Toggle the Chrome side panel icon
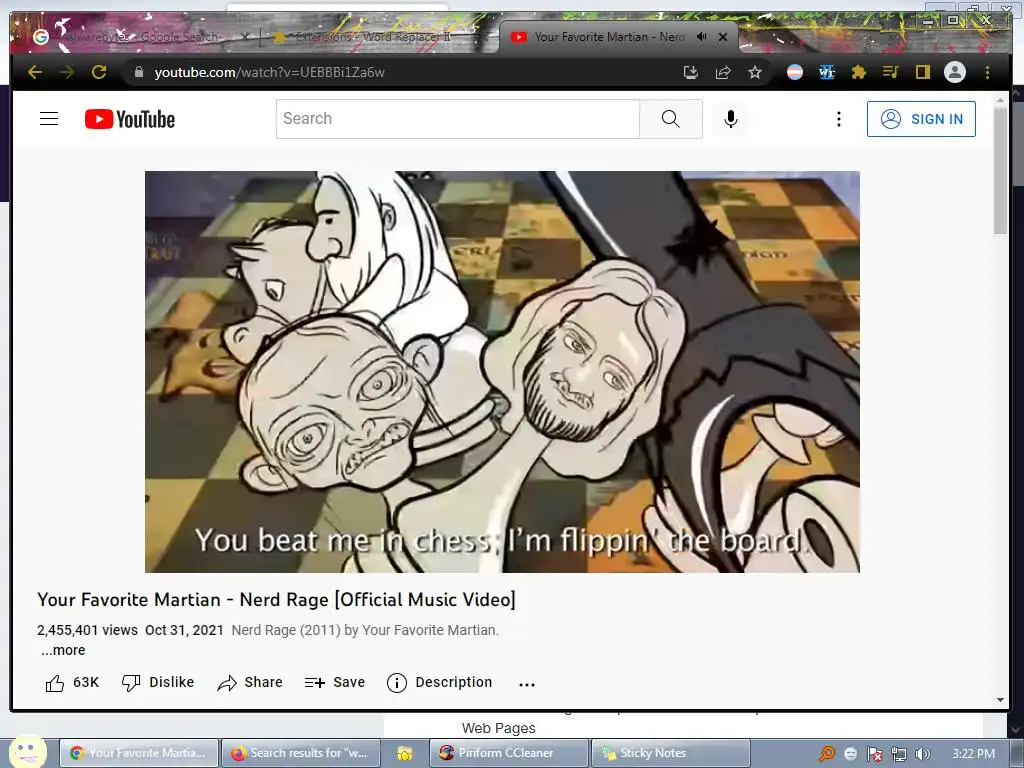1024x768 pixels. click(x=922, y=72)
